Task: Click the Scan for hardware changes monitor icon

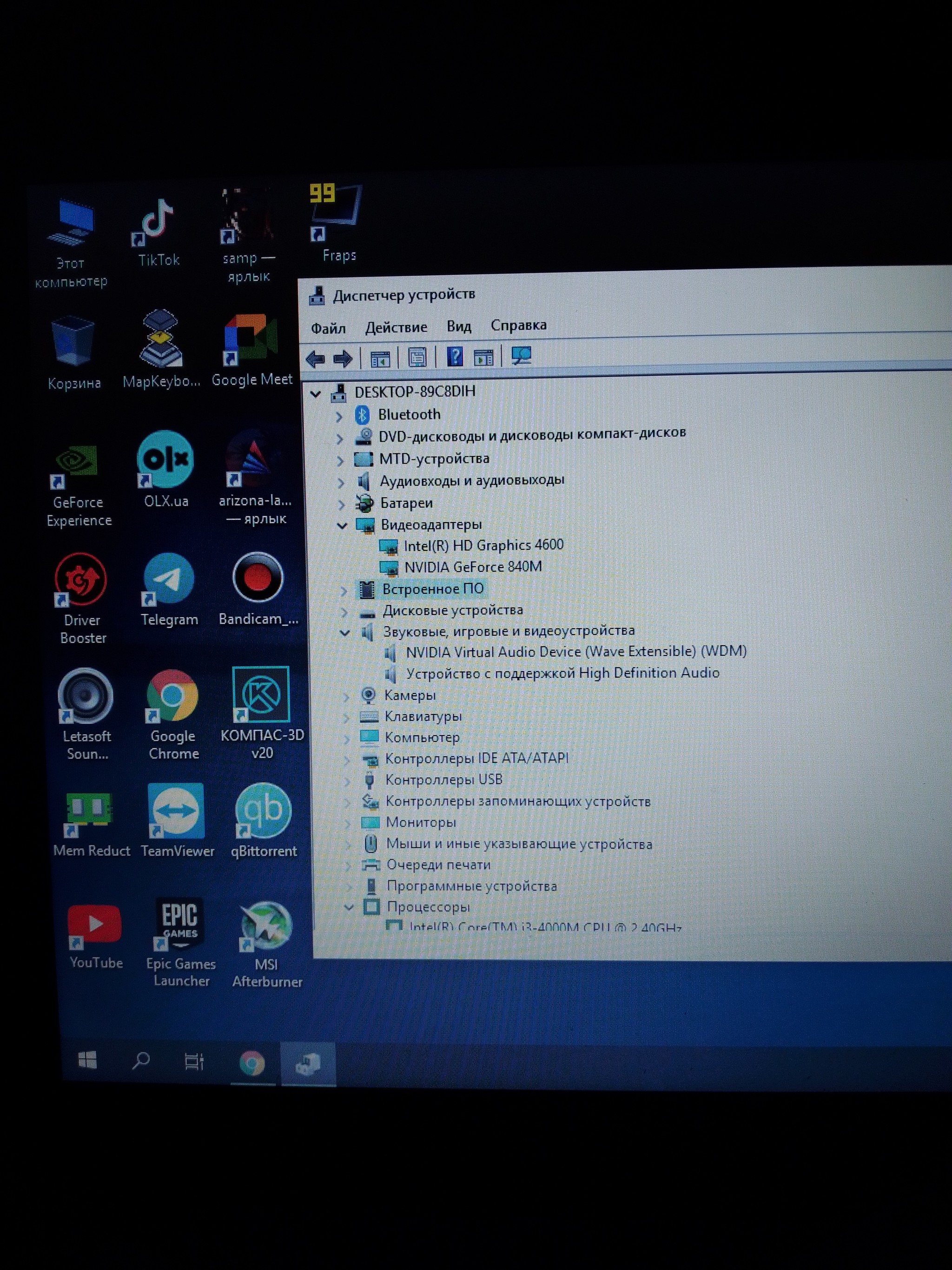Action: click(x=521, y=356)
